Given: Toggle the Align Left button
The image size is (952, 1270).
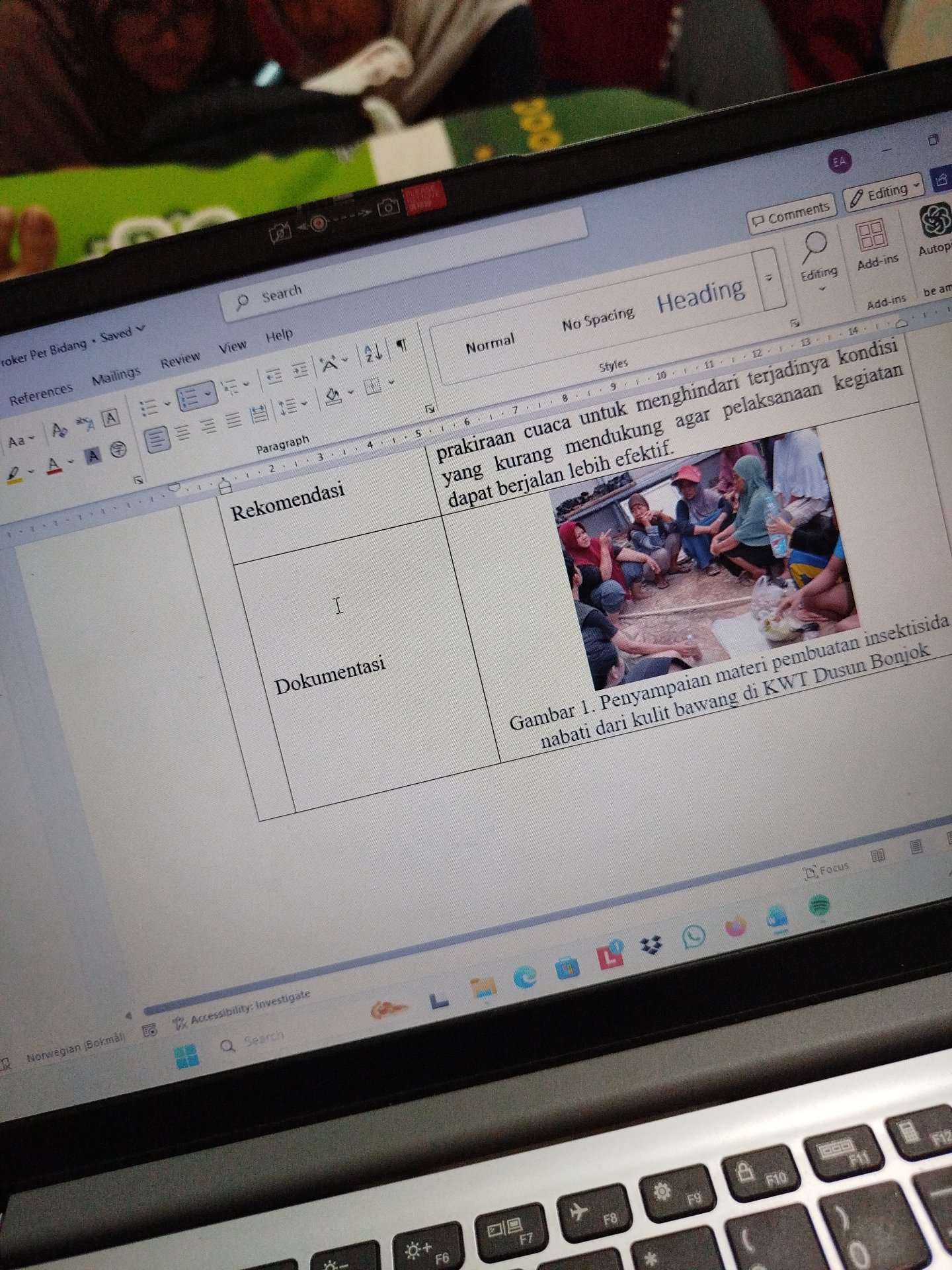Looking at the screenshot, I should tap(157, 439).
